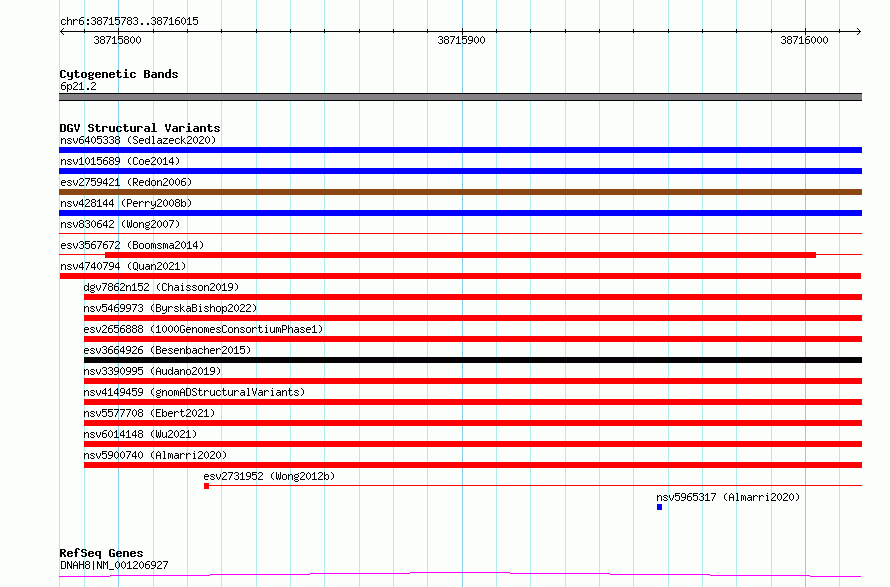Click the DGV Structural Variants track title
890x587 pixels.
pyautogui.click(x=140, y=128)
